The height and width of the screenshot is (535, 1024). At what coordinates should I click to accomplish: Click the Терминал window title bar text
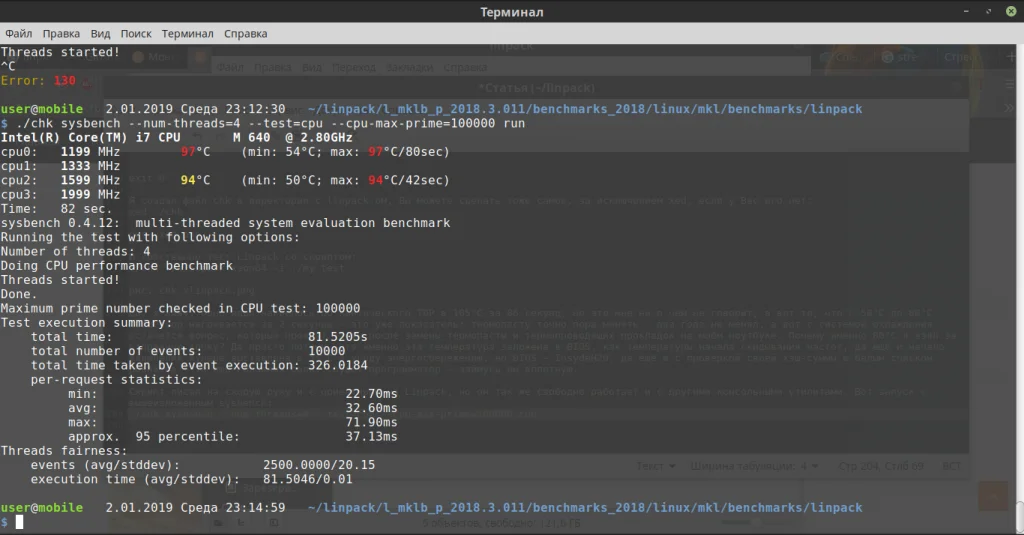coord(512,12)
